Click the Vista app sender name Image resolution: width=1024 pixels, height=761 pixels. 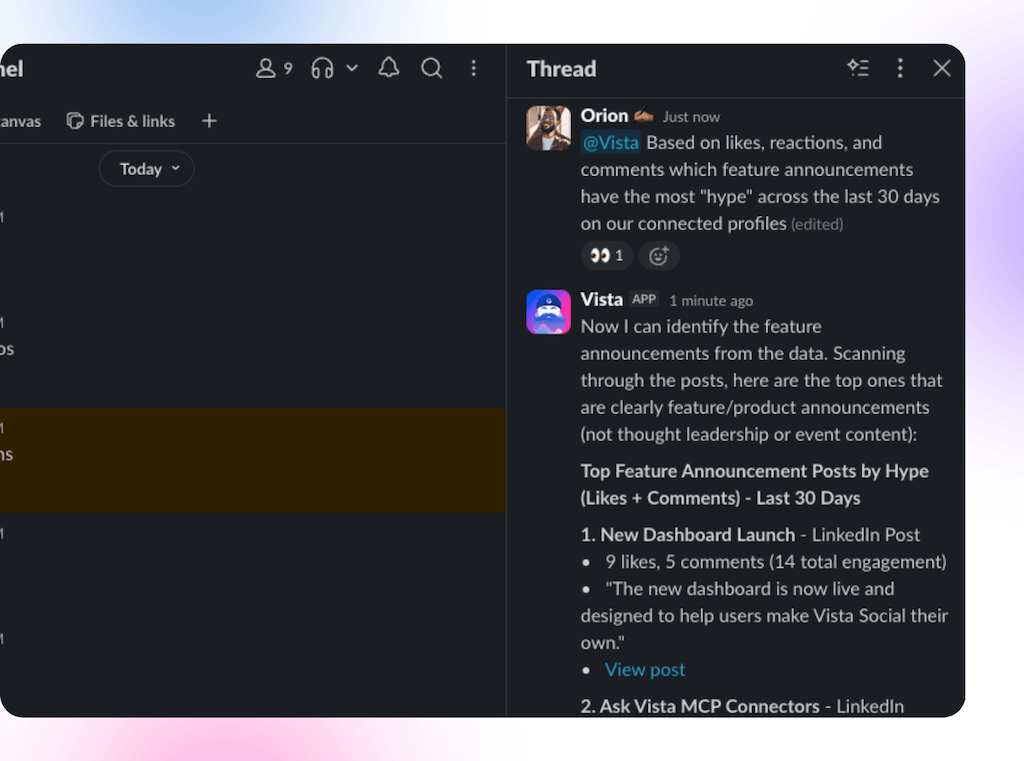(601, 299)
